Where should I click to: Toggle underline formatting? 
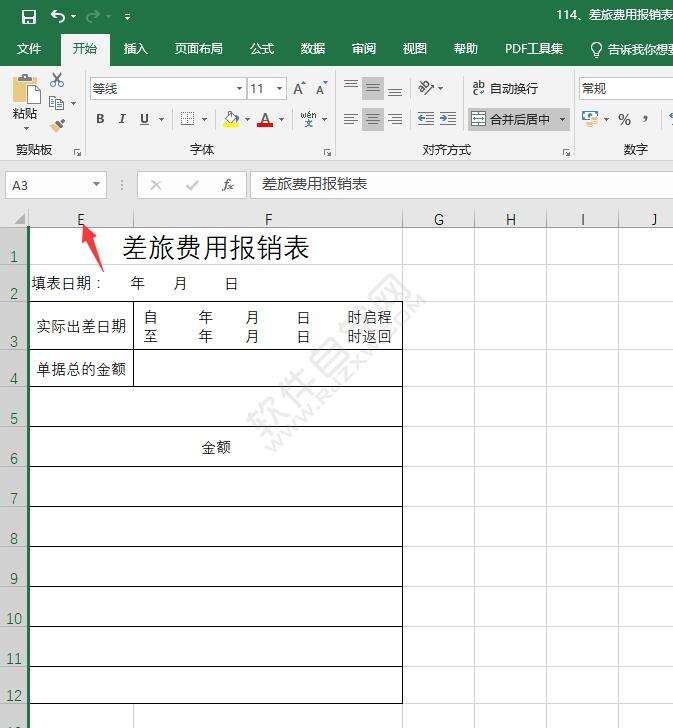144,119
